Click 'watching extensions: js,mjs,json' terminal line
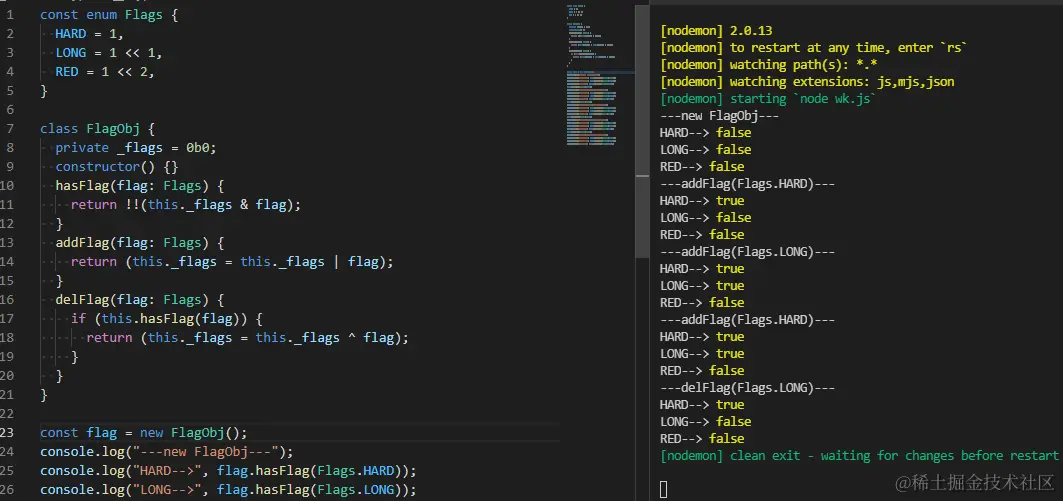This screenshot has height=501, width=1063. point(807,81)
